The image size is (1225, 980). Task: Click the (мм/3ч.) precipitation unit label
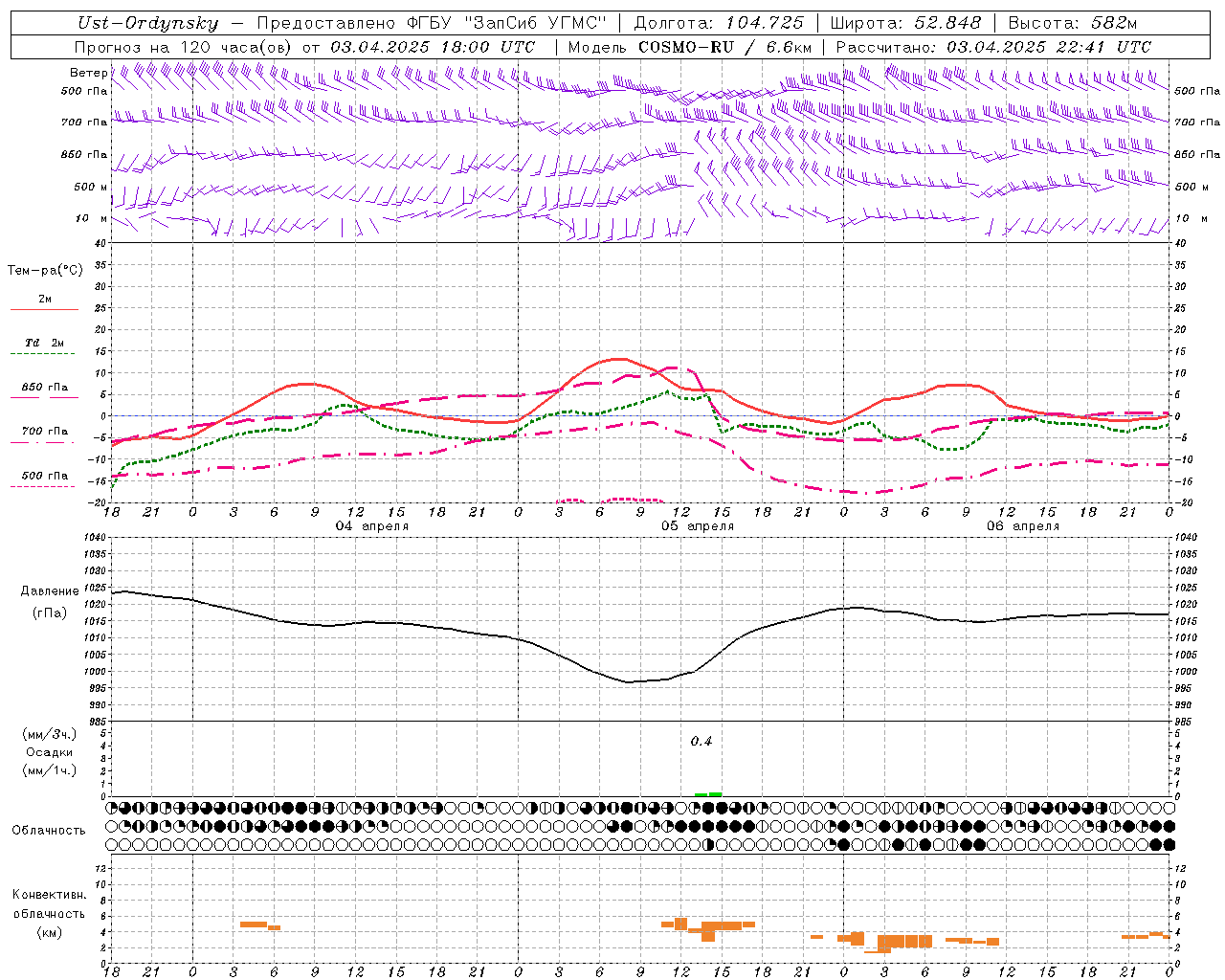(x=50, y=734)
